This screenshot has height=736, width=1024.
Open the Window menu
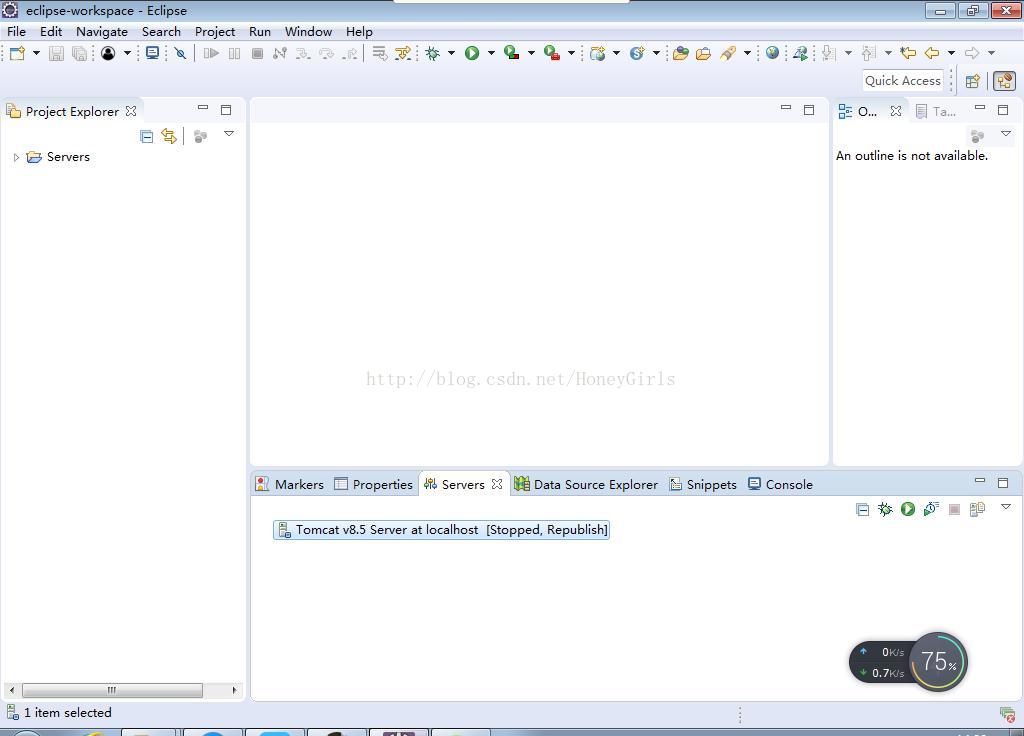point(308,31)
